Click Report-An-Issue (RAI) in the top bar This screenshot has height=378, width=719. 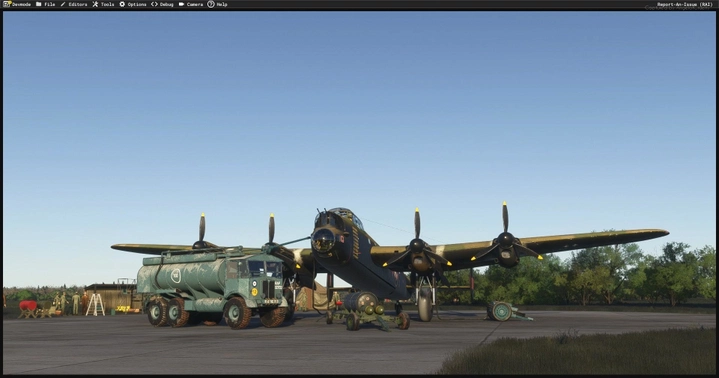(685, 5)
